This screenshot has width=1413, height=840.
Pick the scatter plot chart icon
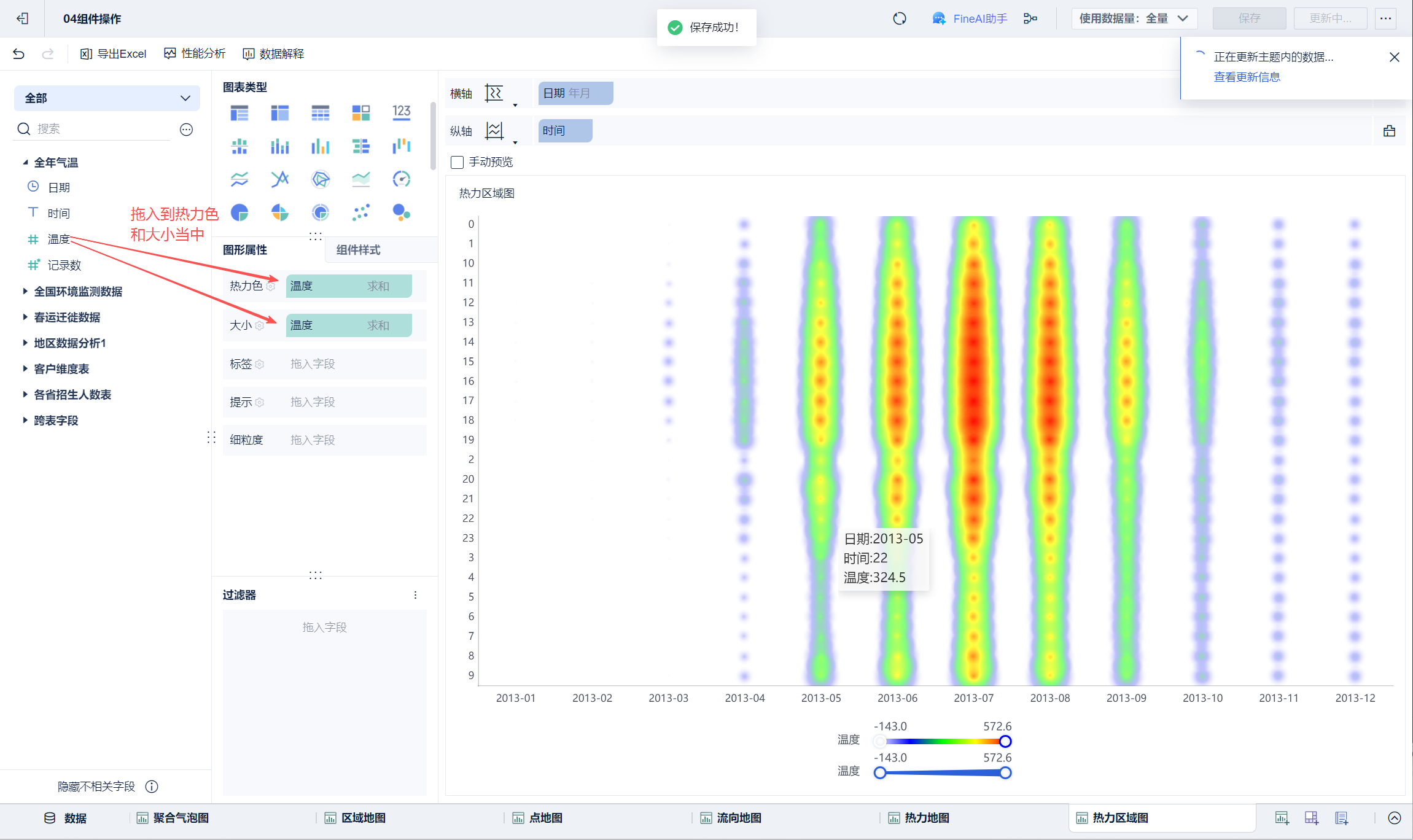pyautogui.click(x=361, y=212)
